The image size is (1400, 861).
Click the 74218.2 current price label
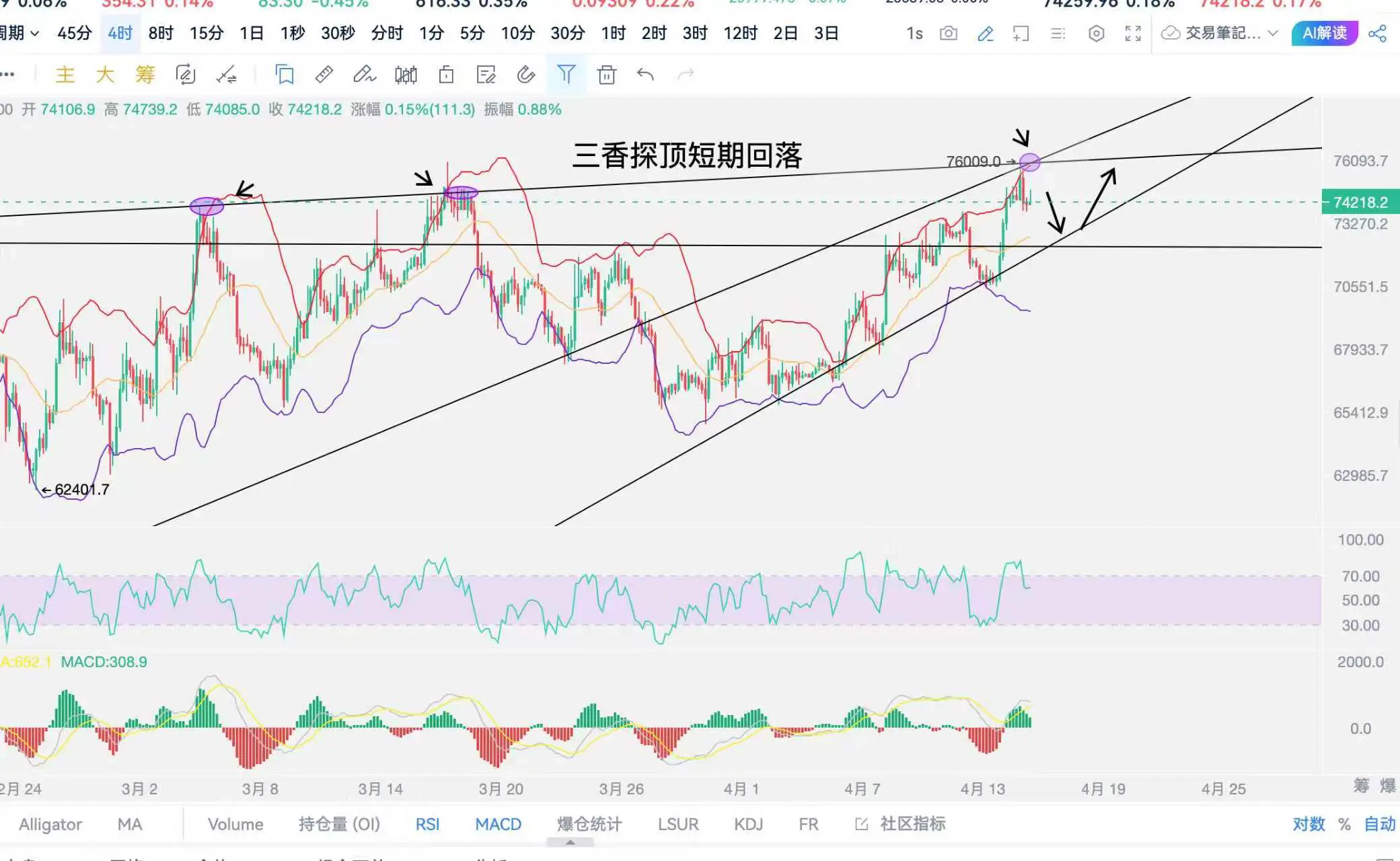coord(1360,202)
